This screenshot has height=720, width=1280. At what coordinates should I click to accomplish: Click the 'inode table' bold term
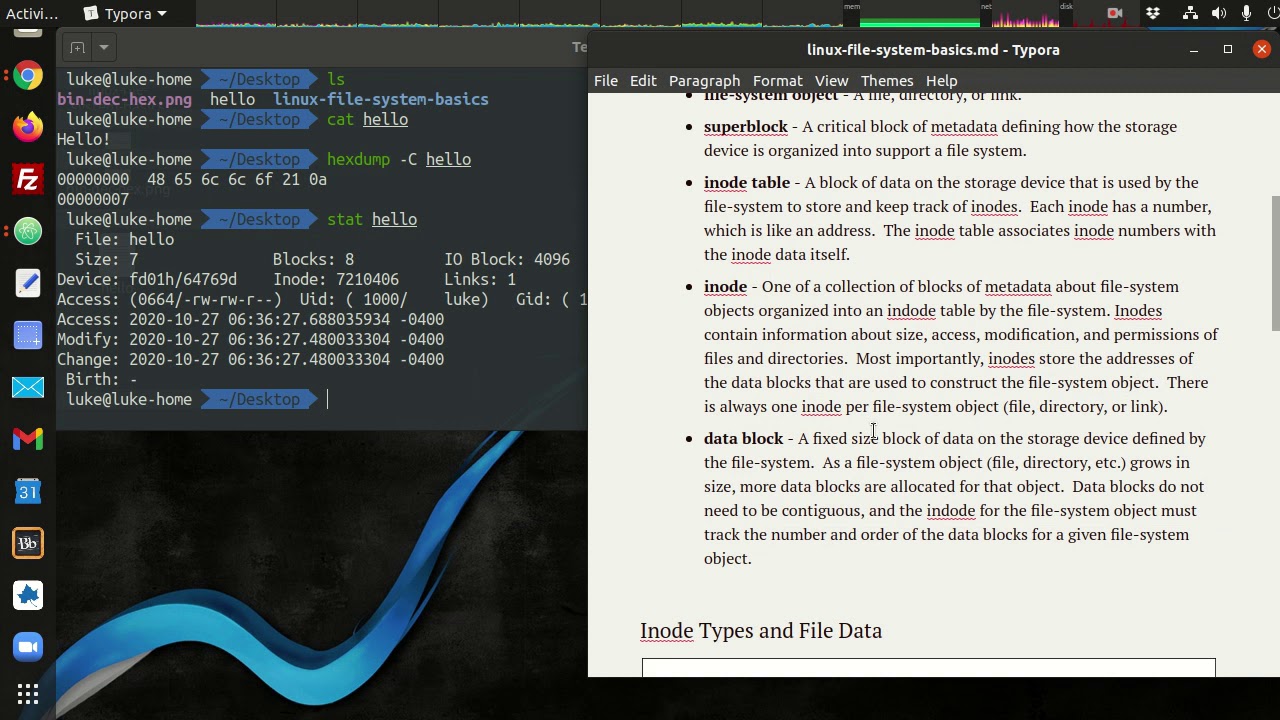point(746,182)
